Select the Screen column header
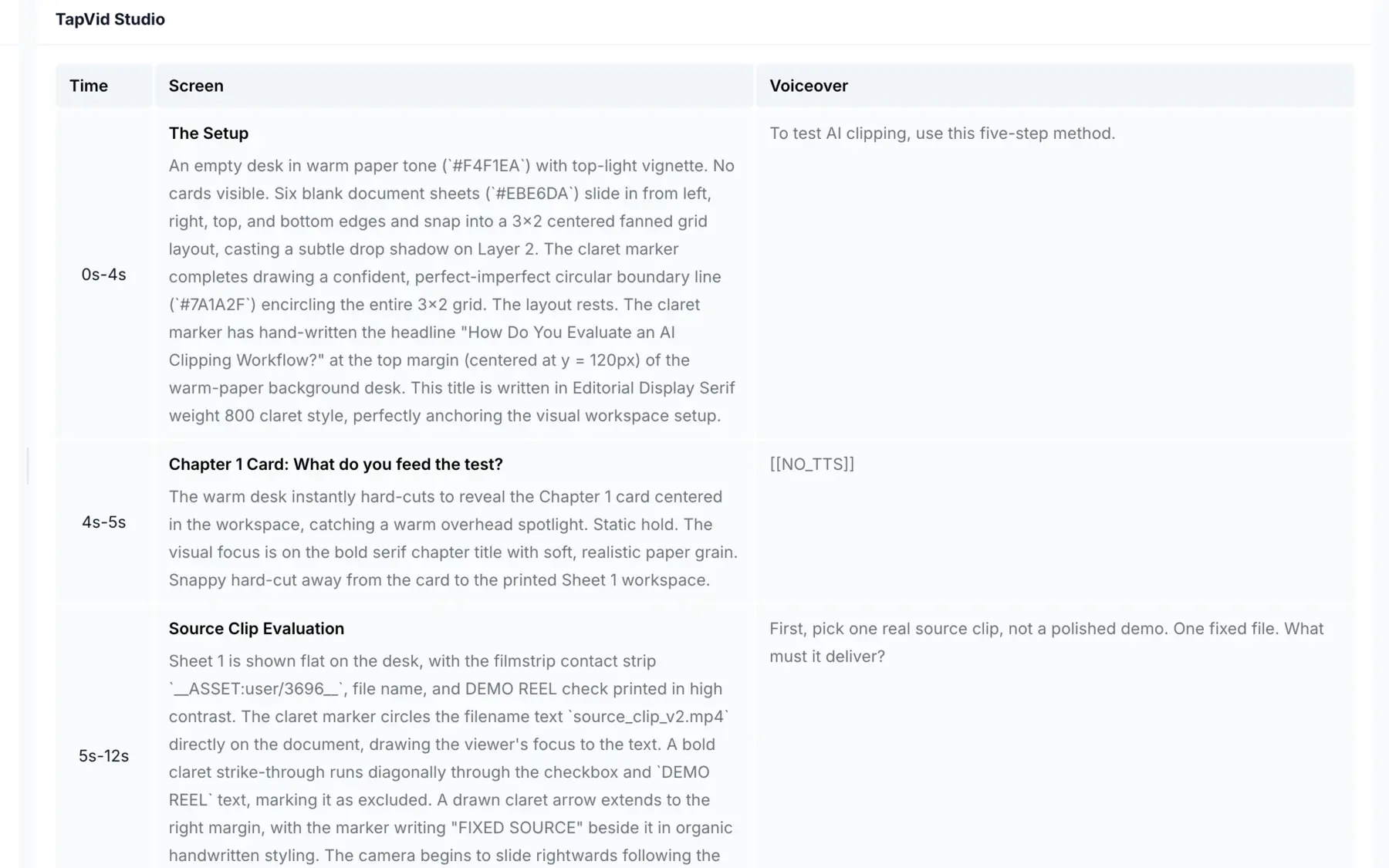Image resolution: width=1389 pixels, height=868 pixels. click(196, 86)
